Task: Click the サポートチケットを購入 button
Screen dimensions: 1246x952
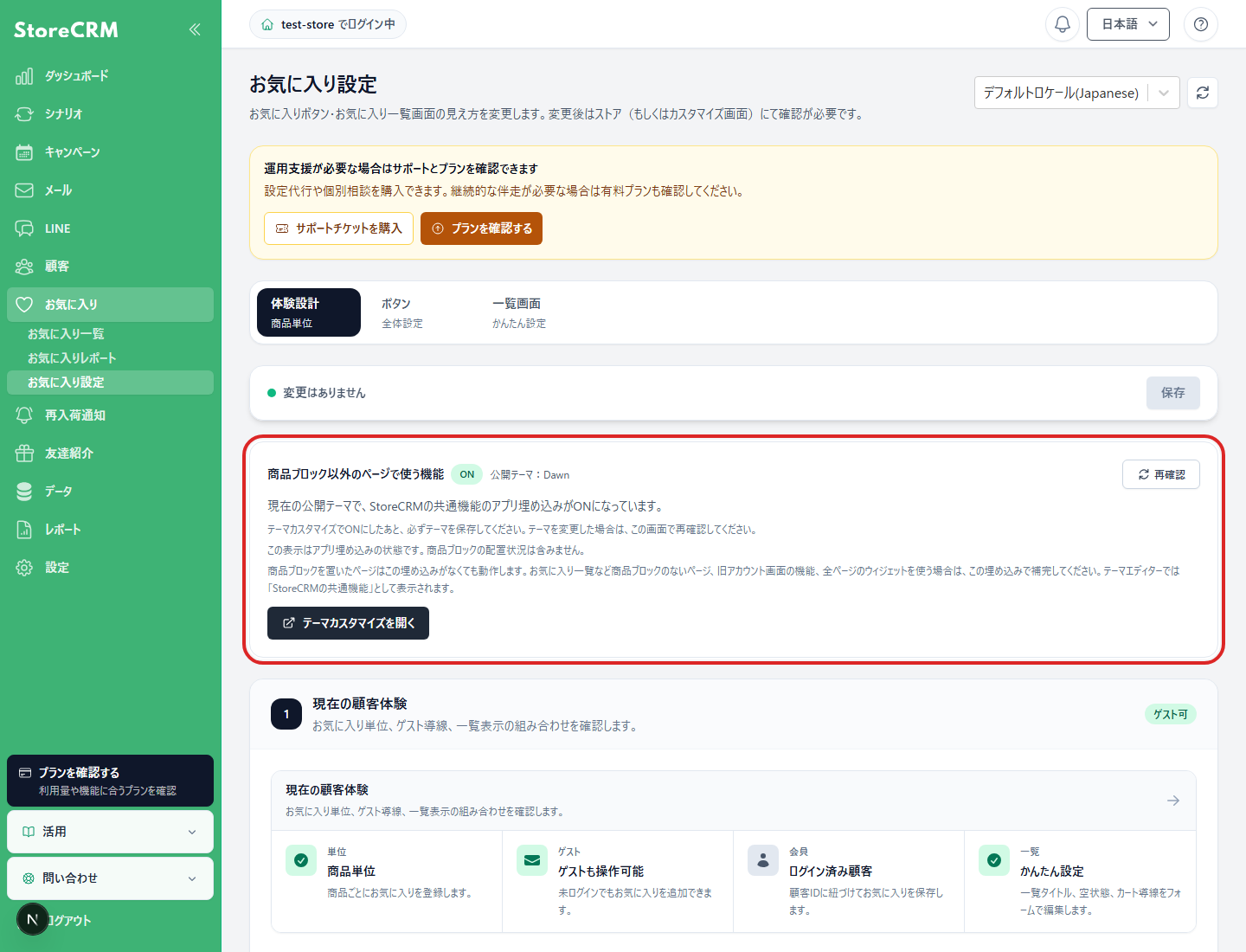Action: pos(338,228)
